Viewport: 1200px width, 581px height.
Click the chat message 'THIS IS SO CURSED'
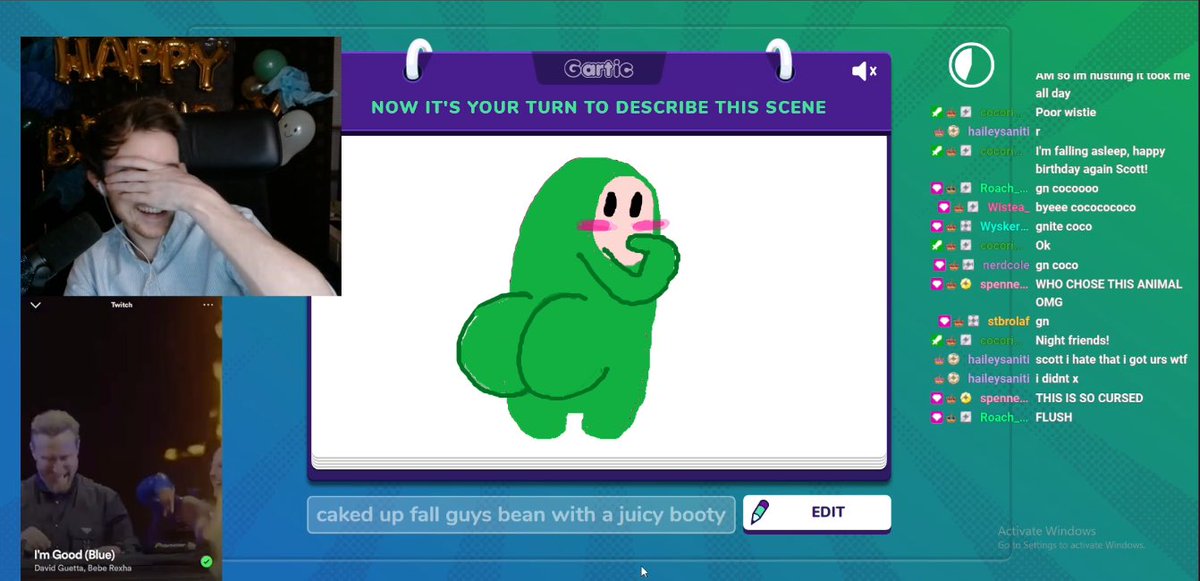point(1089,398)
